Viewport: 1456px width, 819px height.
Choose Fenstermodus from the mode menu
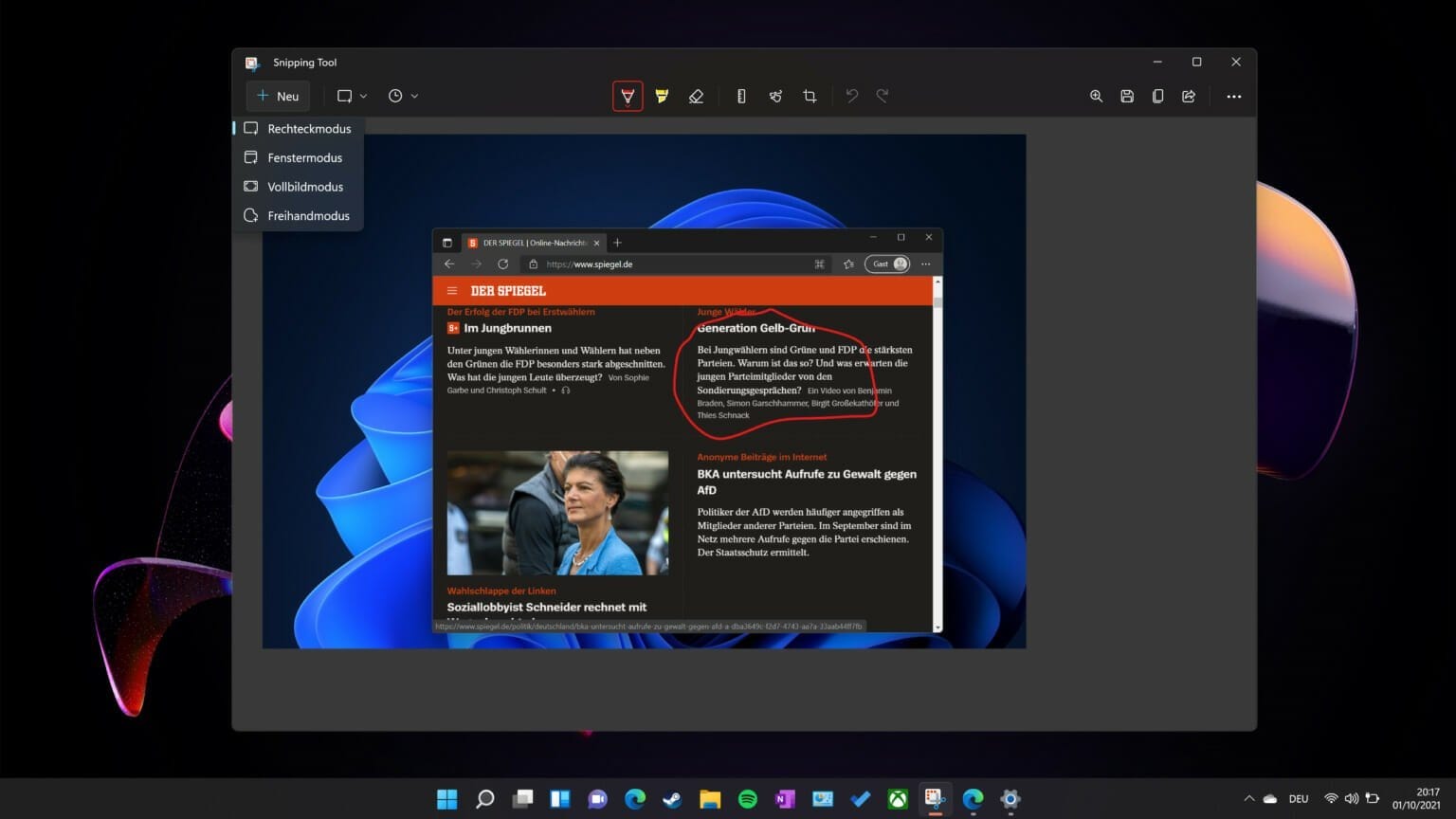(304, 157)
